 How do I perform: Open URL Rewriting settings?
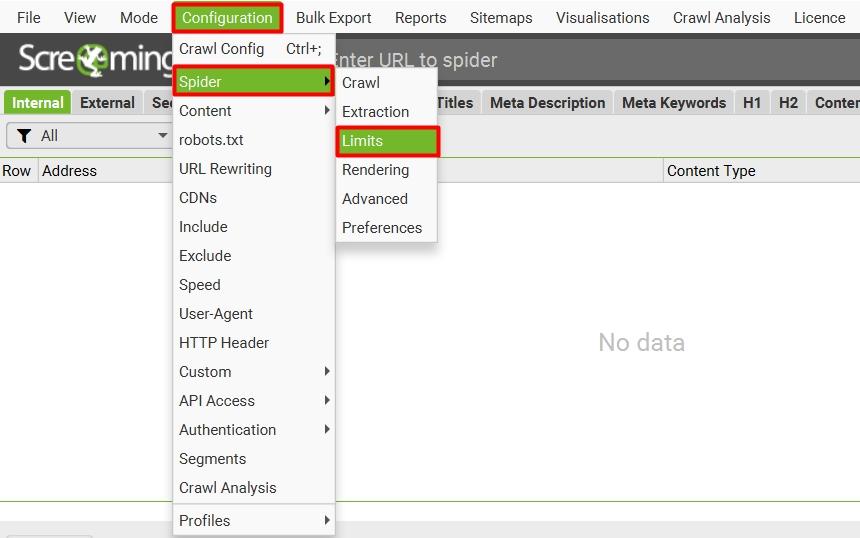tap(225, 169)
